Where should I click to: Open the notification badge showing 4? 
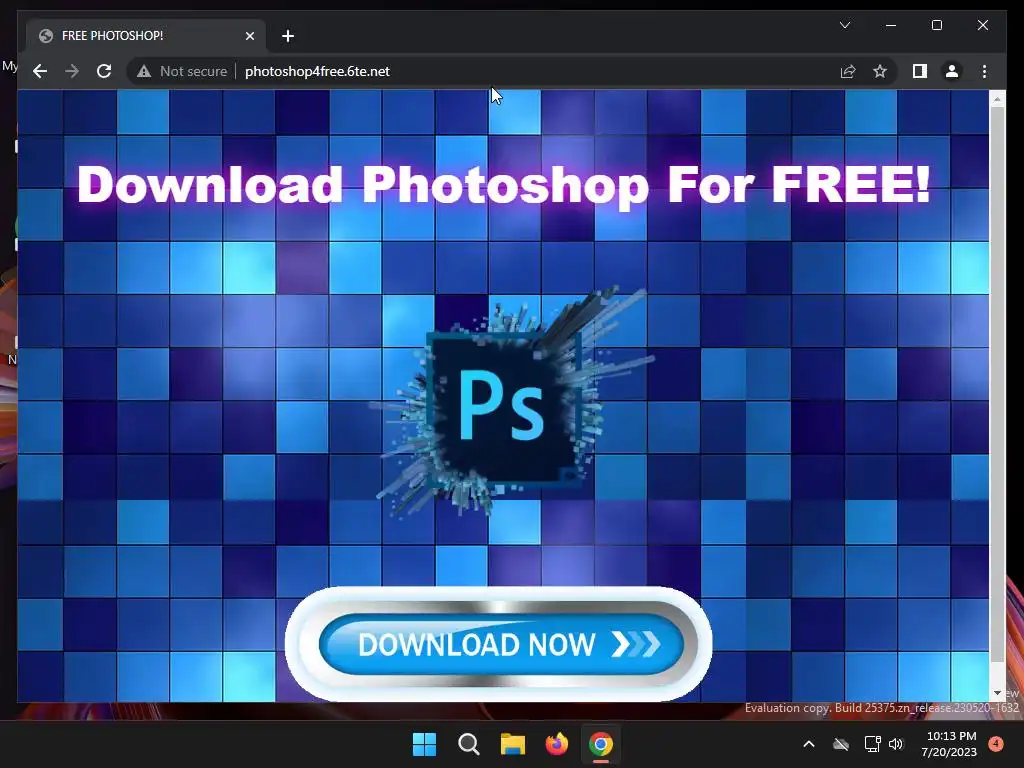coord(996,744)
